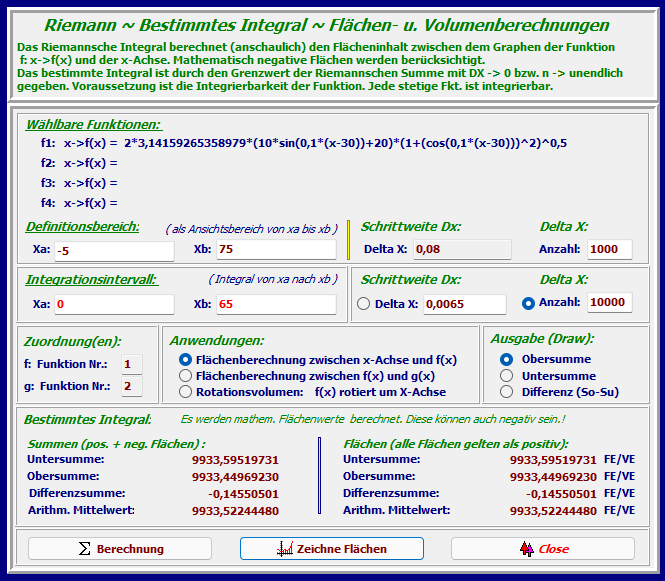Select the Anzahl radio button for integration
Screen dimensions: 665x581
click(529, 303)
